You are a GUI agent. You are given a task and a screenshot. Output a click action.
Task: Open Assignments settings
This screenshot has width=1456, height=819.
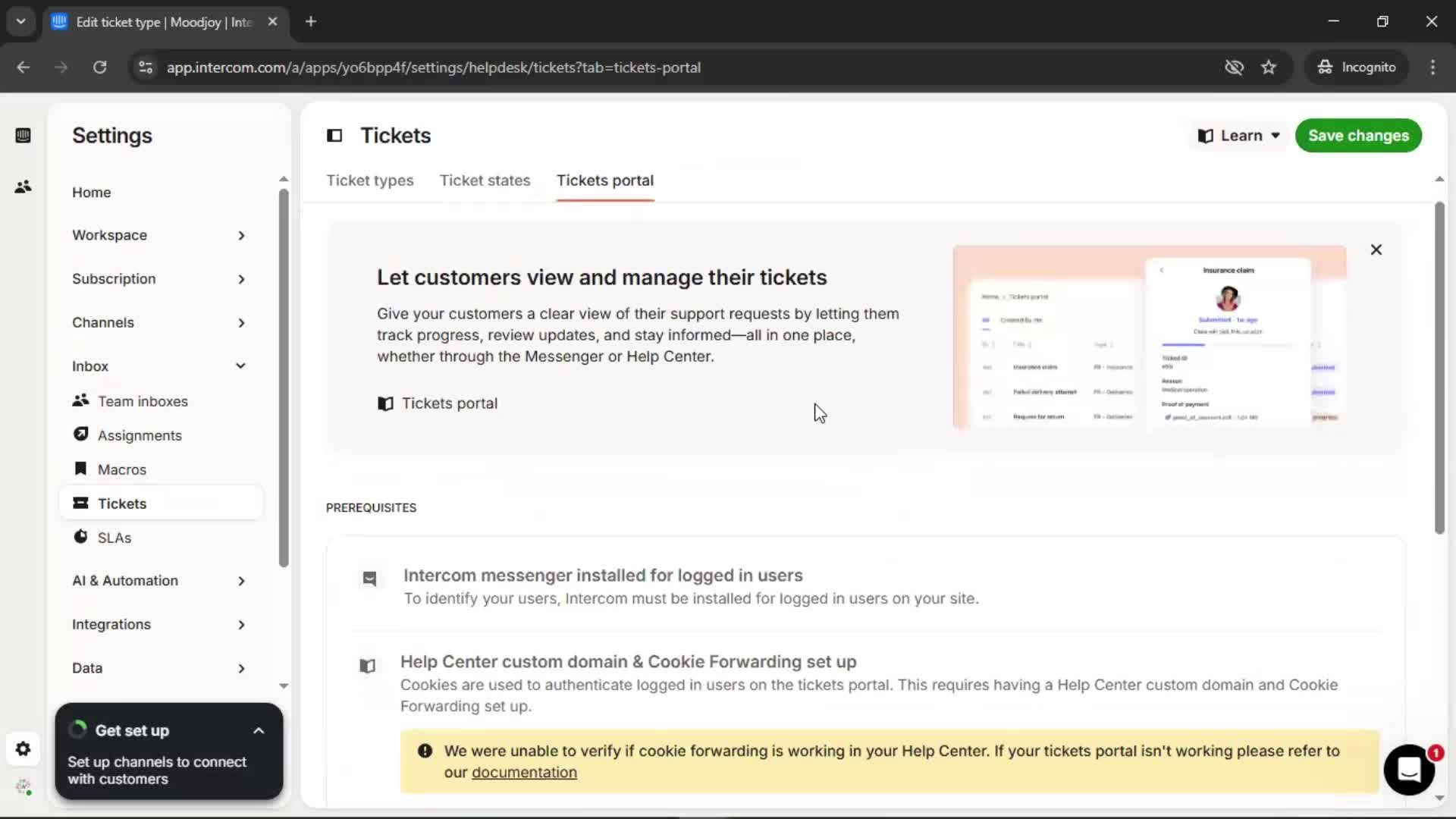click(140, 435)
